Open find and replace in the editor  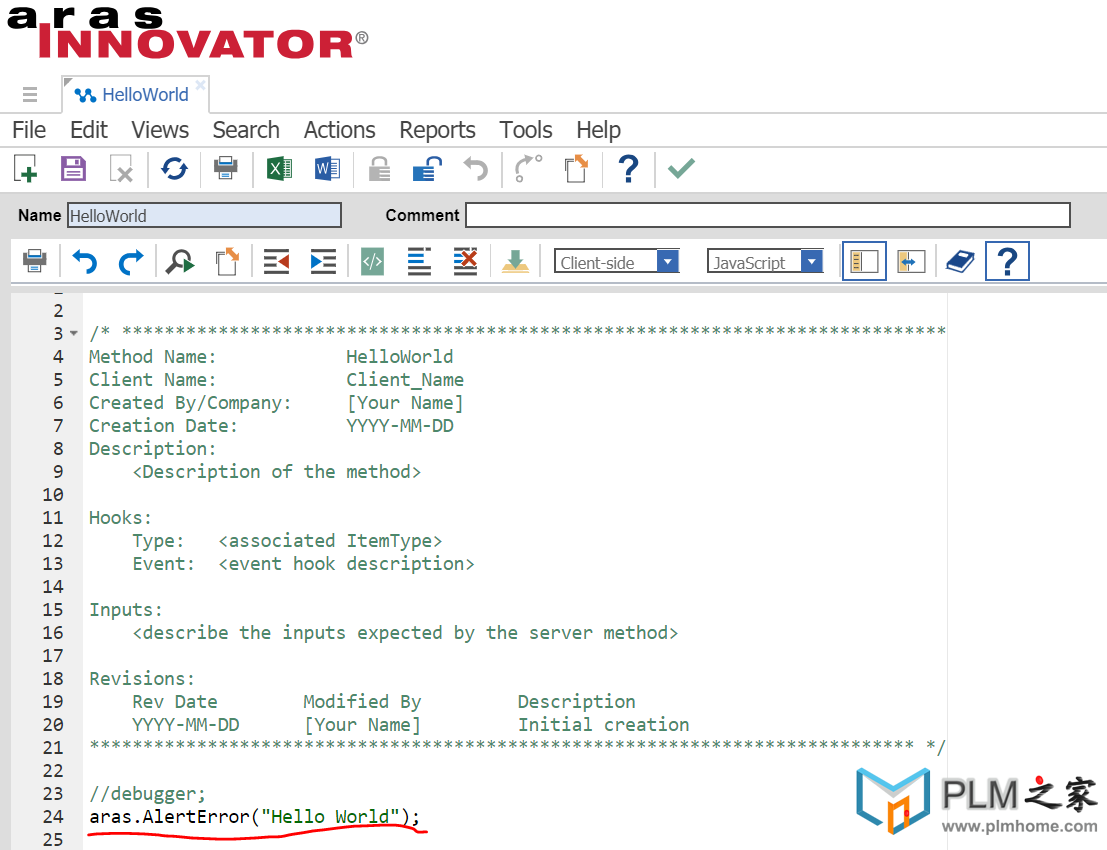[x=180, y=262]
